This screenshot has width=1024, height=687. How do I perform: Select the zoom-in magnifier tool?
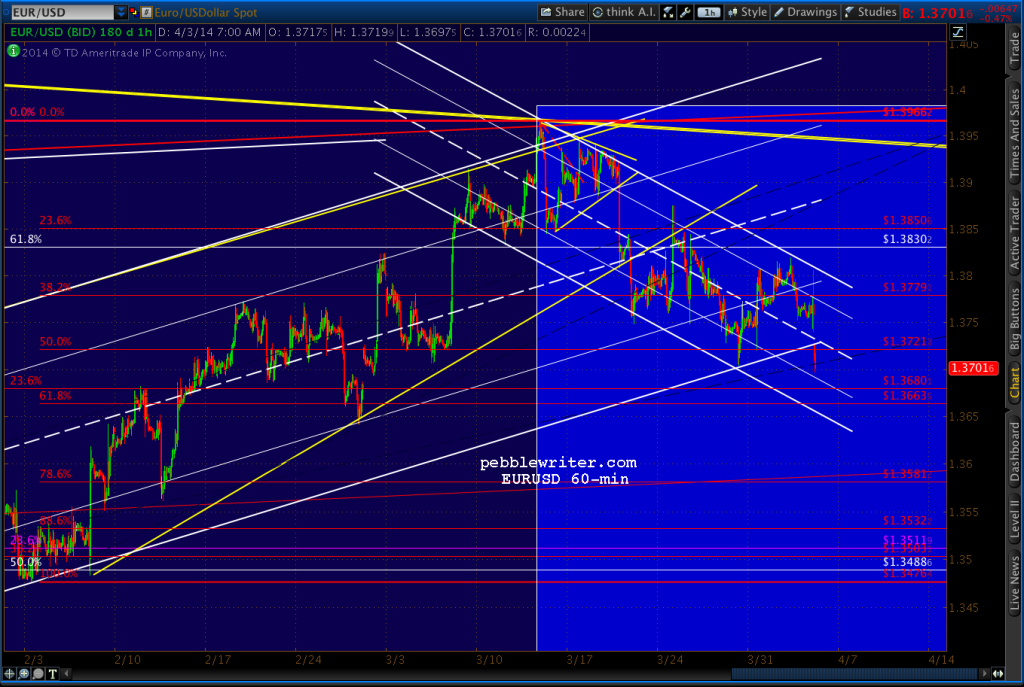tap(23, 674)
